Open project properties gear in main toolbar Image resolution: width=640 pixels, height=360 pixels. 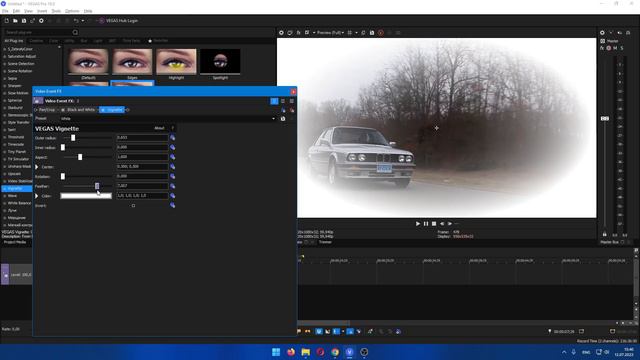click(41, 20)
